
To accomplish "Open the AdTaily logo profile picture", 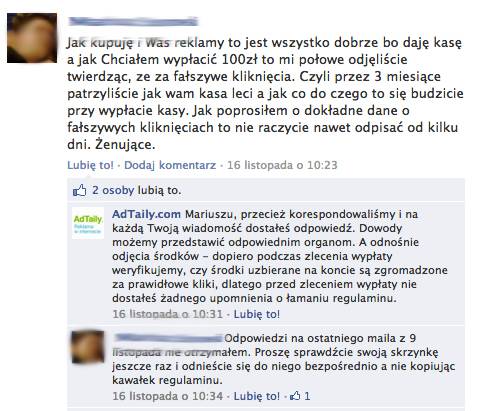I will (x=88, y=223).
